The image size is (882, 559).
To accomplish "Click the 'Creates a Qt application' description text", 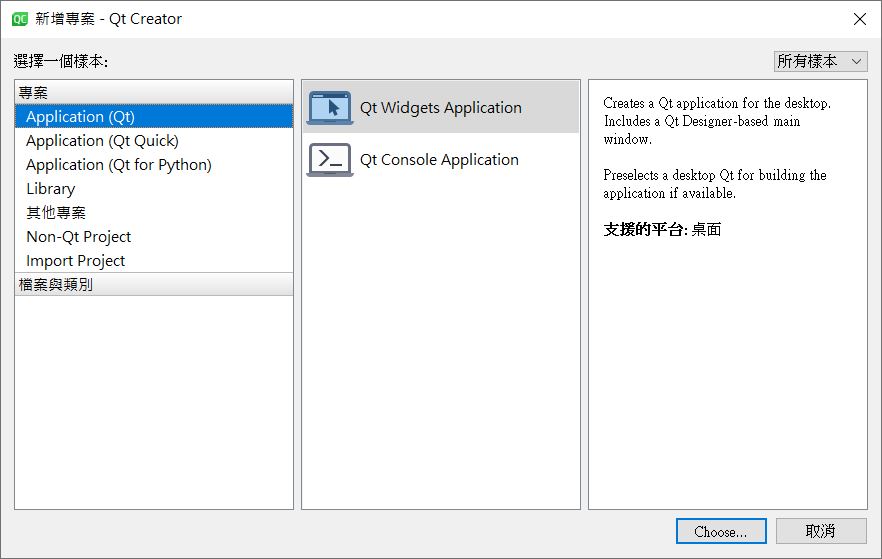I will coord(717,121).
